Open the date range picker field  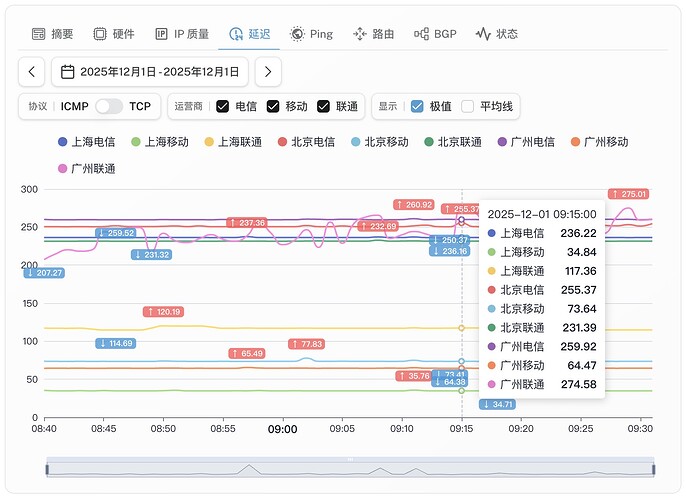(x=150, y=72)
